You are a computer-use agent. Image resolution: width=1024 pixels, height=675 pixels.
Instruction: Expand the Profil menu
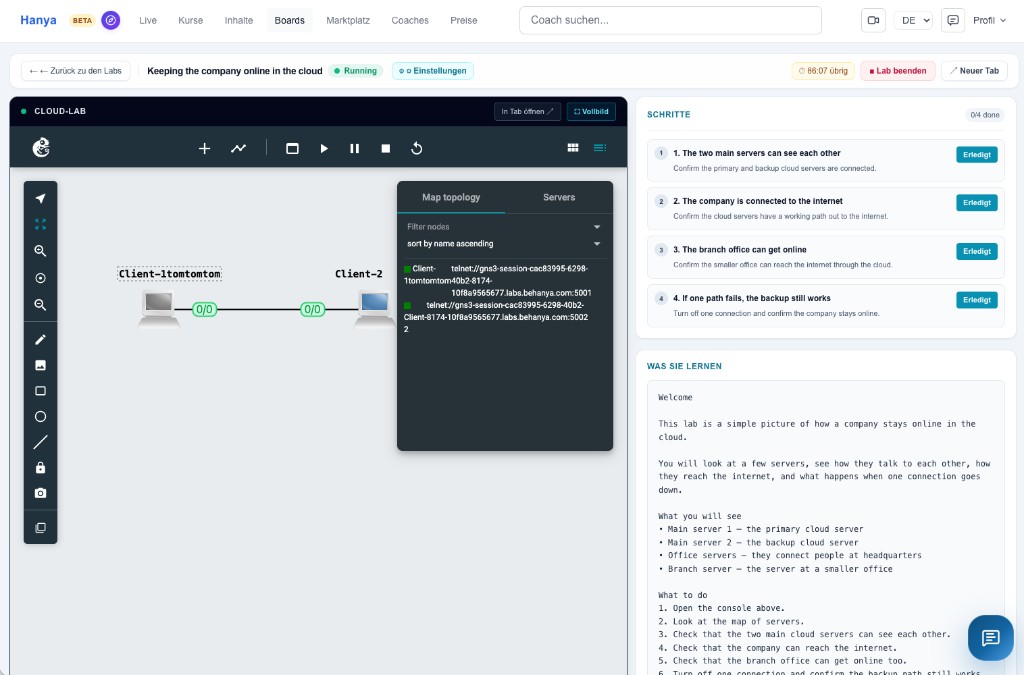pos(989,20)
